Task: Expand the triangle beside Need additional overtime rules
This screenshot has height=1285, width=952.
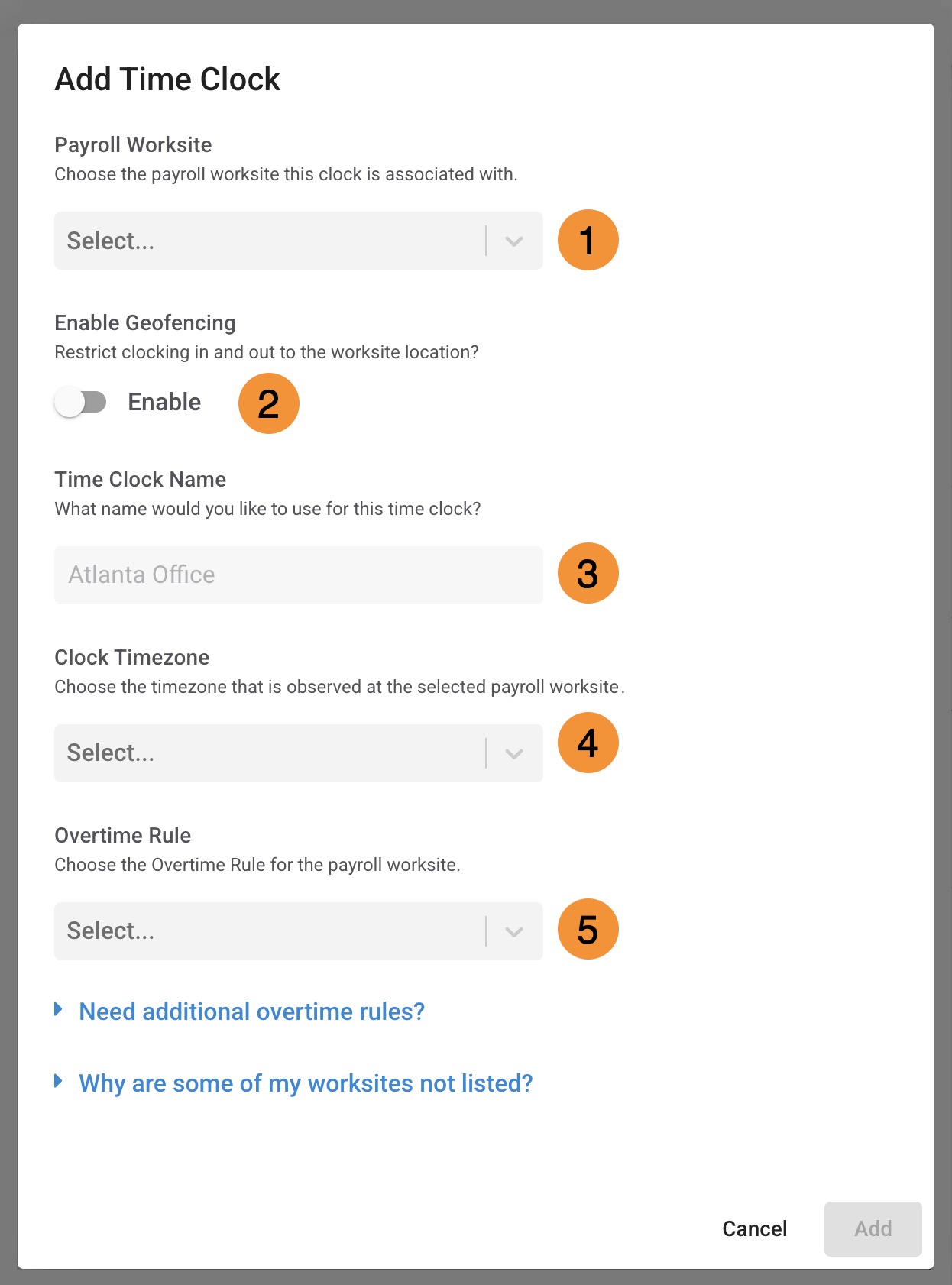Action: coord(59,1009)
